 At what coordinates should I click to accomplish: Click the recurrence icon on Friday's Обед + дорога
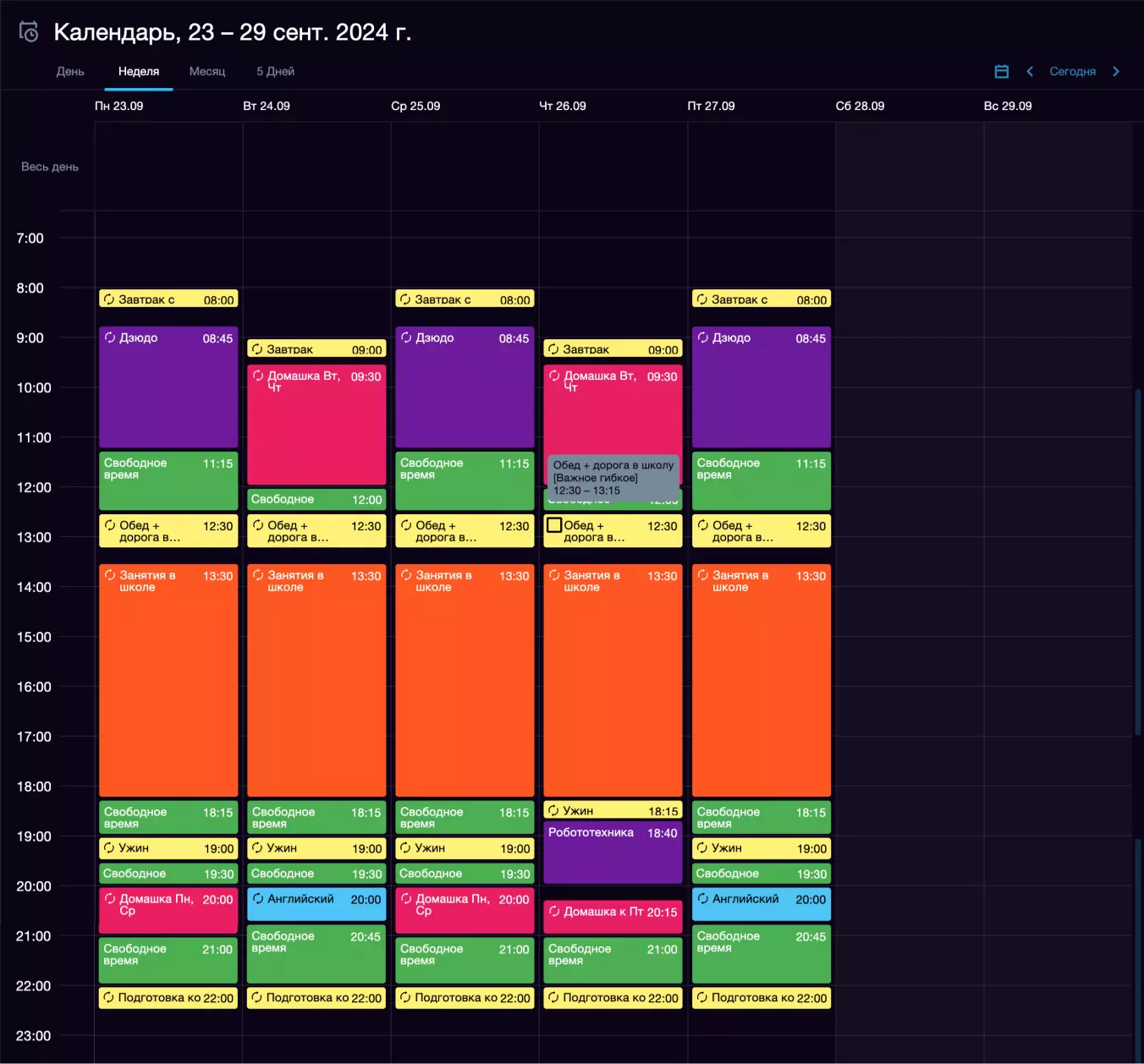pos(703,525)
